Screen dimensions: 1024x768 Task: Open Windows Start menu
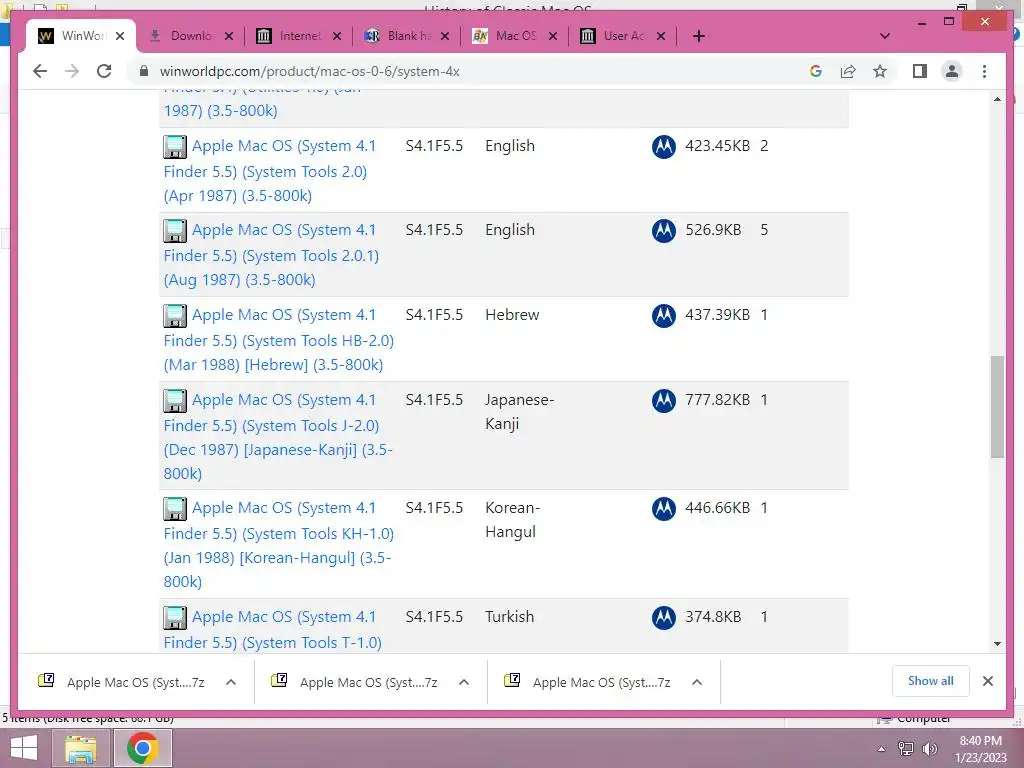[x=24, y=748]
